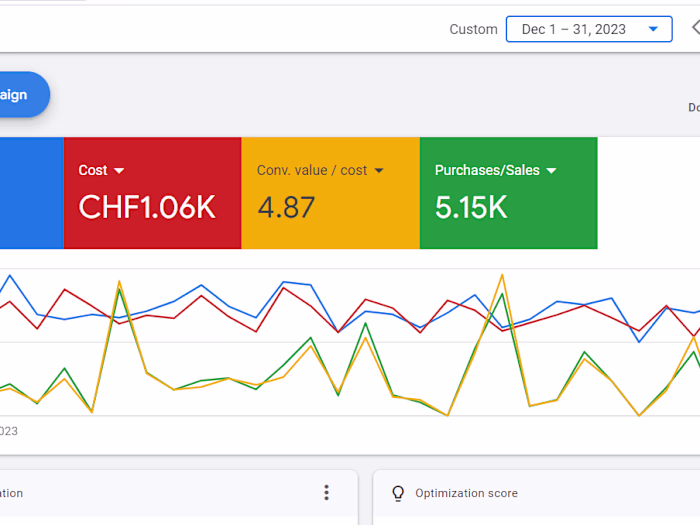Select the red Cost scorecard tile
Image resolution: width=700 pixels, height=525 pixels.
pyautogui.click(x=152, y=193)
